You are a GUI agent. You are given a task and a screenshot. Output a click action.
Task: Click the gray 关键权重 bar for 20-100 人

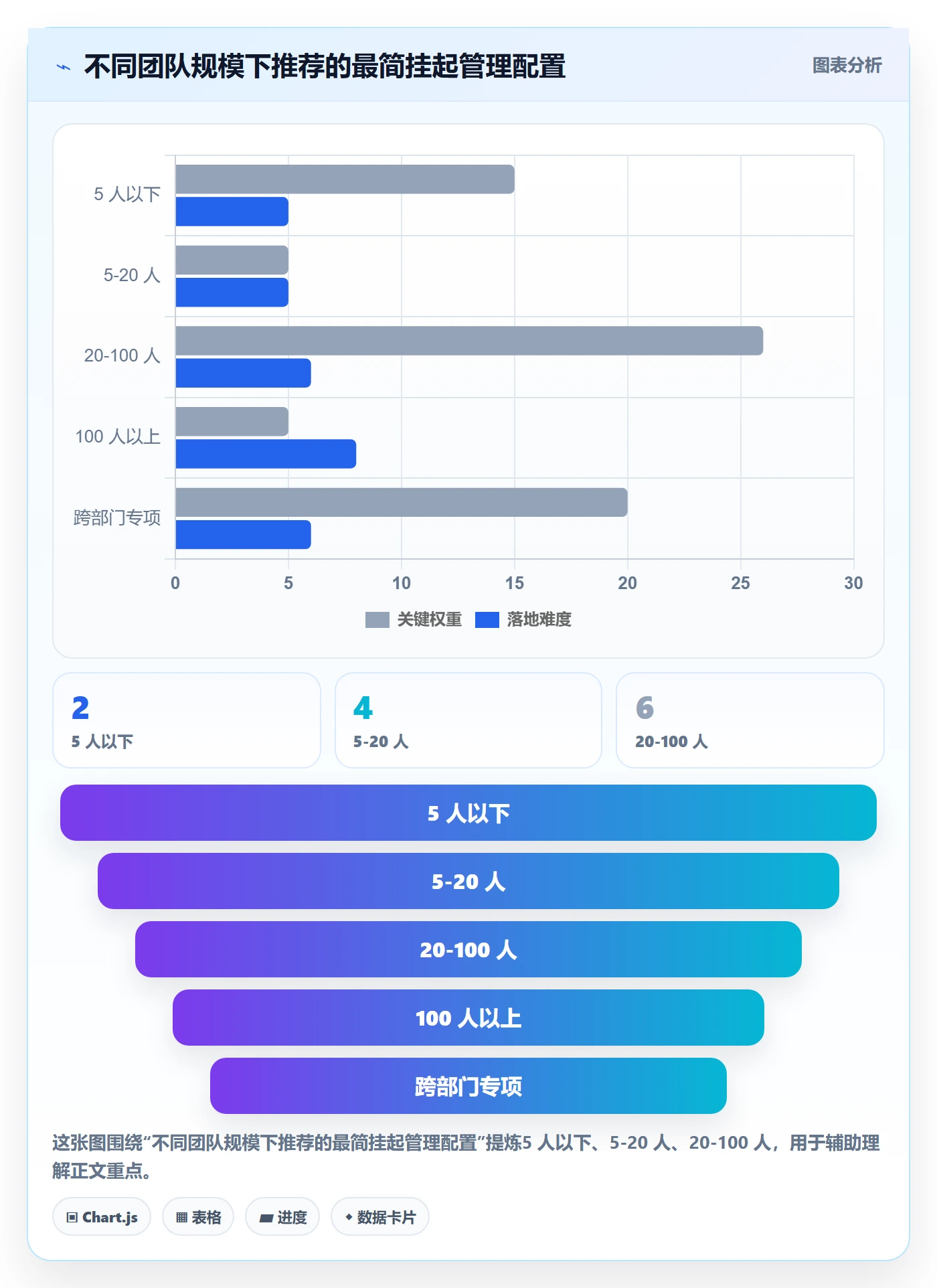click(x=469, y=341)
